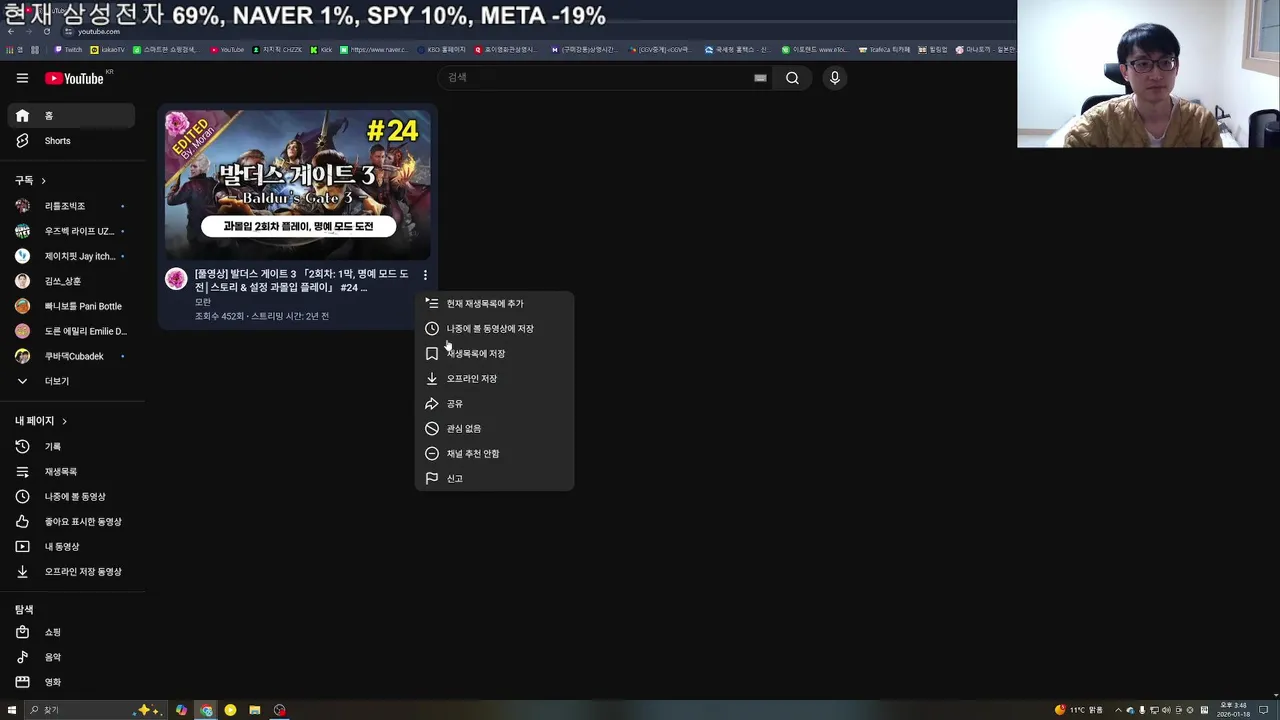
Task: Choose 채널 추천 안함
Action: [495, 454]
